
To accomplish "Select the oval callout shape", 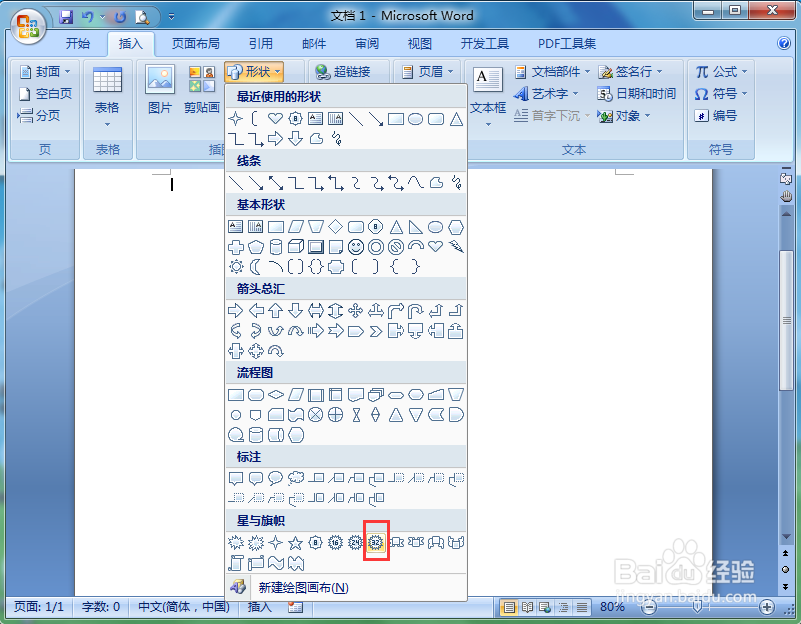I will click(276, 478).
